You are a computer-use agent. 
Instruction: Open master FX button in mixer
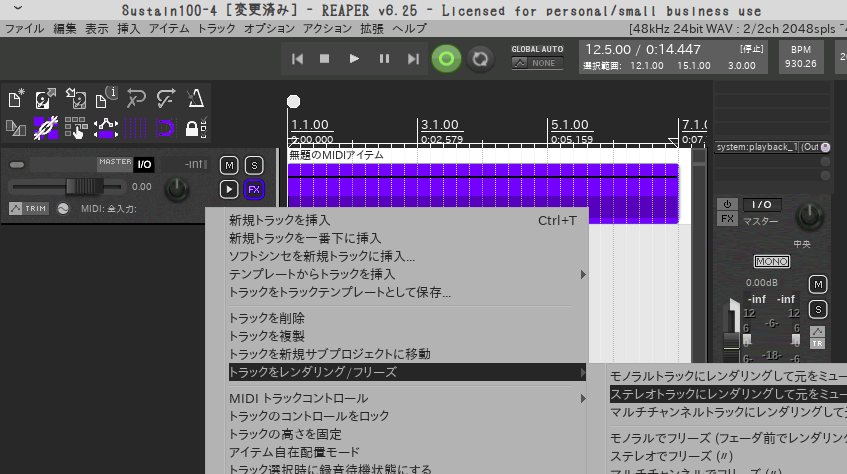[x=727, y=219]
